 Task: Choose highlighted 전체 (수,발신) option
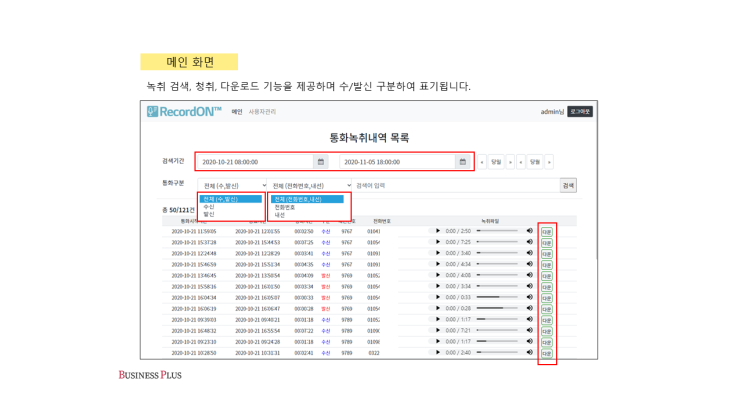pyautogui.click(x=230, y=199)
